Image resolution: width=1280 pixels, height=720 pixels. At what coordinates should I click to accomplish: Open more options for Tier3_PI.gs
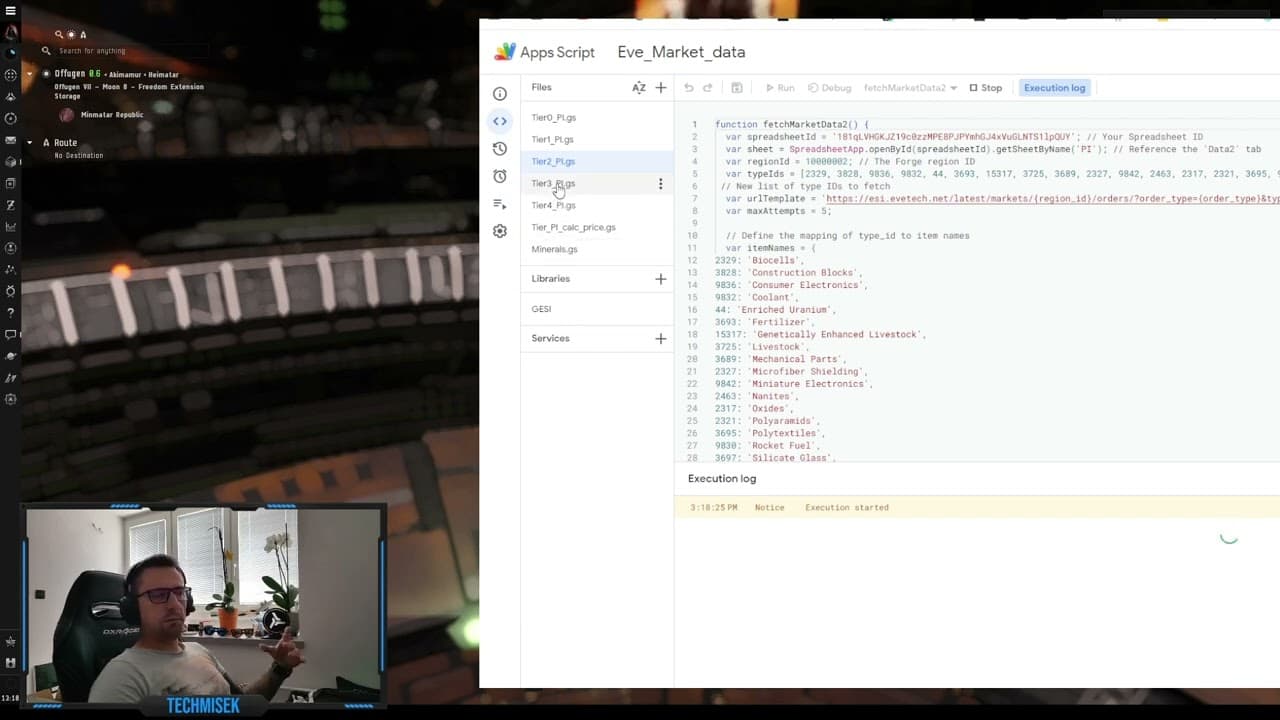tap(660, 184)
